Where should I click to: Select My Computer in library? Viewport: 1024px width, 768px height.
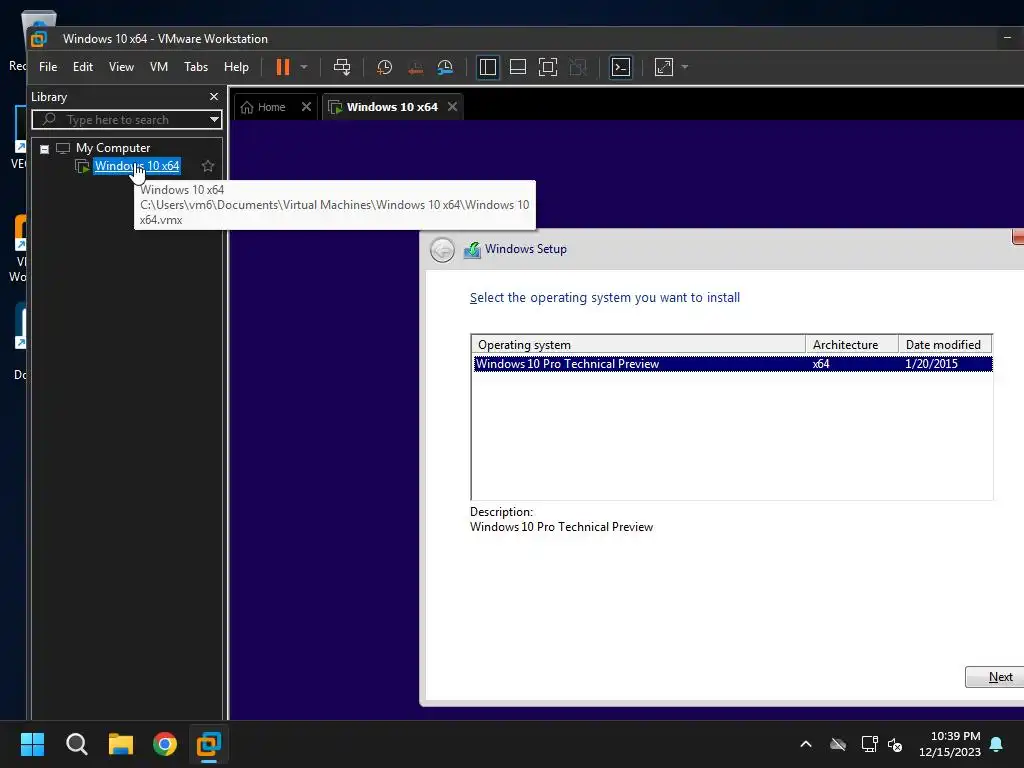click(x=113, y=148)
